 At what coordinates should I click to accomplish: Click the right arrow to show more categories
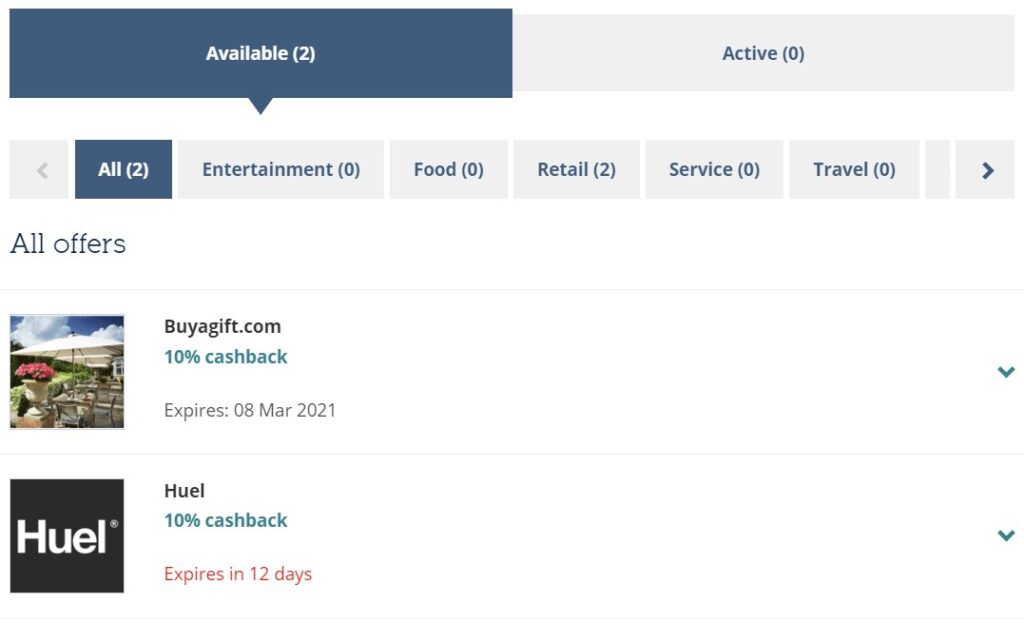[x=985, y=169]
